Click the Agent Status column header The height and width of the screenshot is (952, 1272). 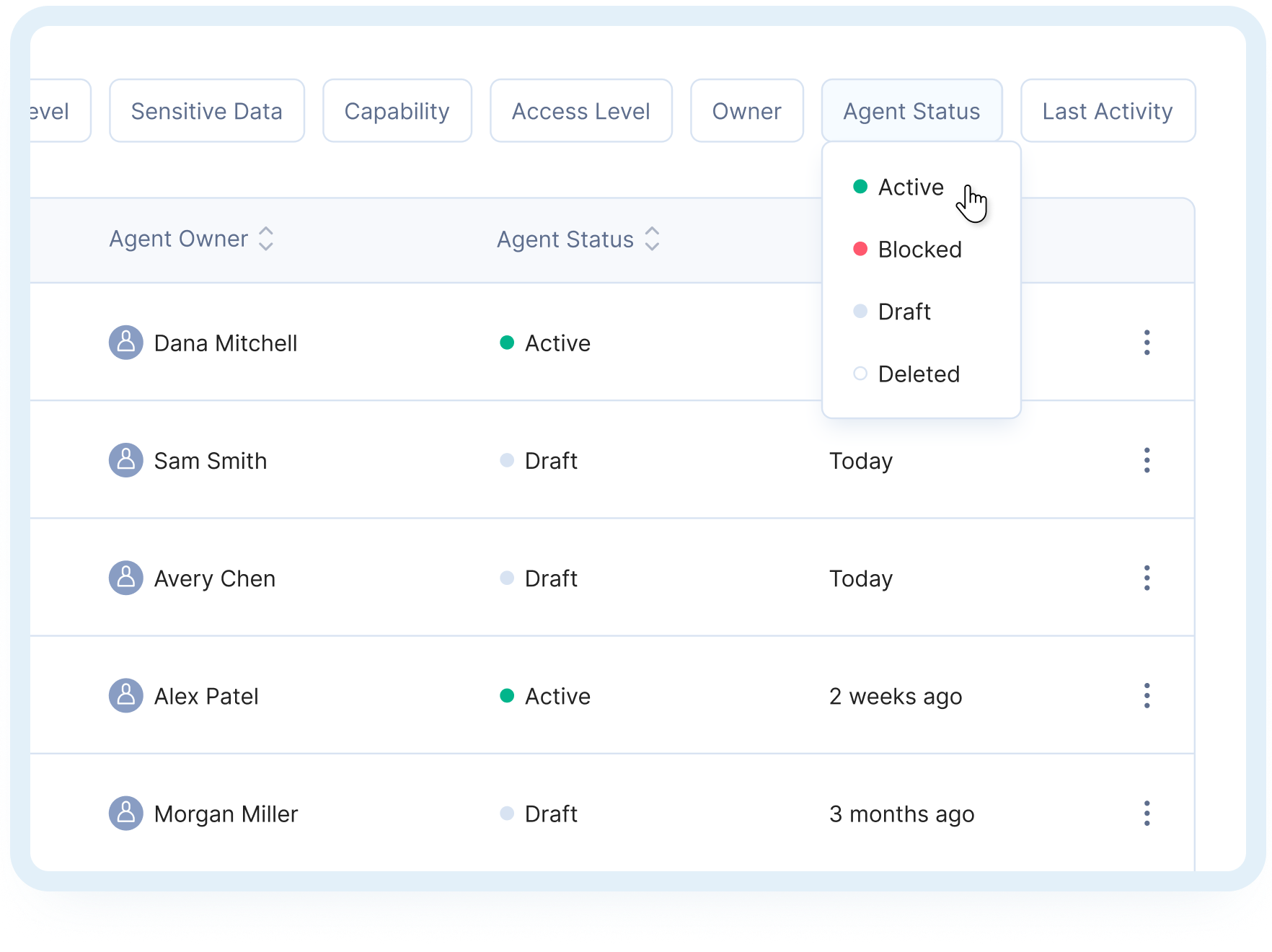[x=565, y=239]
